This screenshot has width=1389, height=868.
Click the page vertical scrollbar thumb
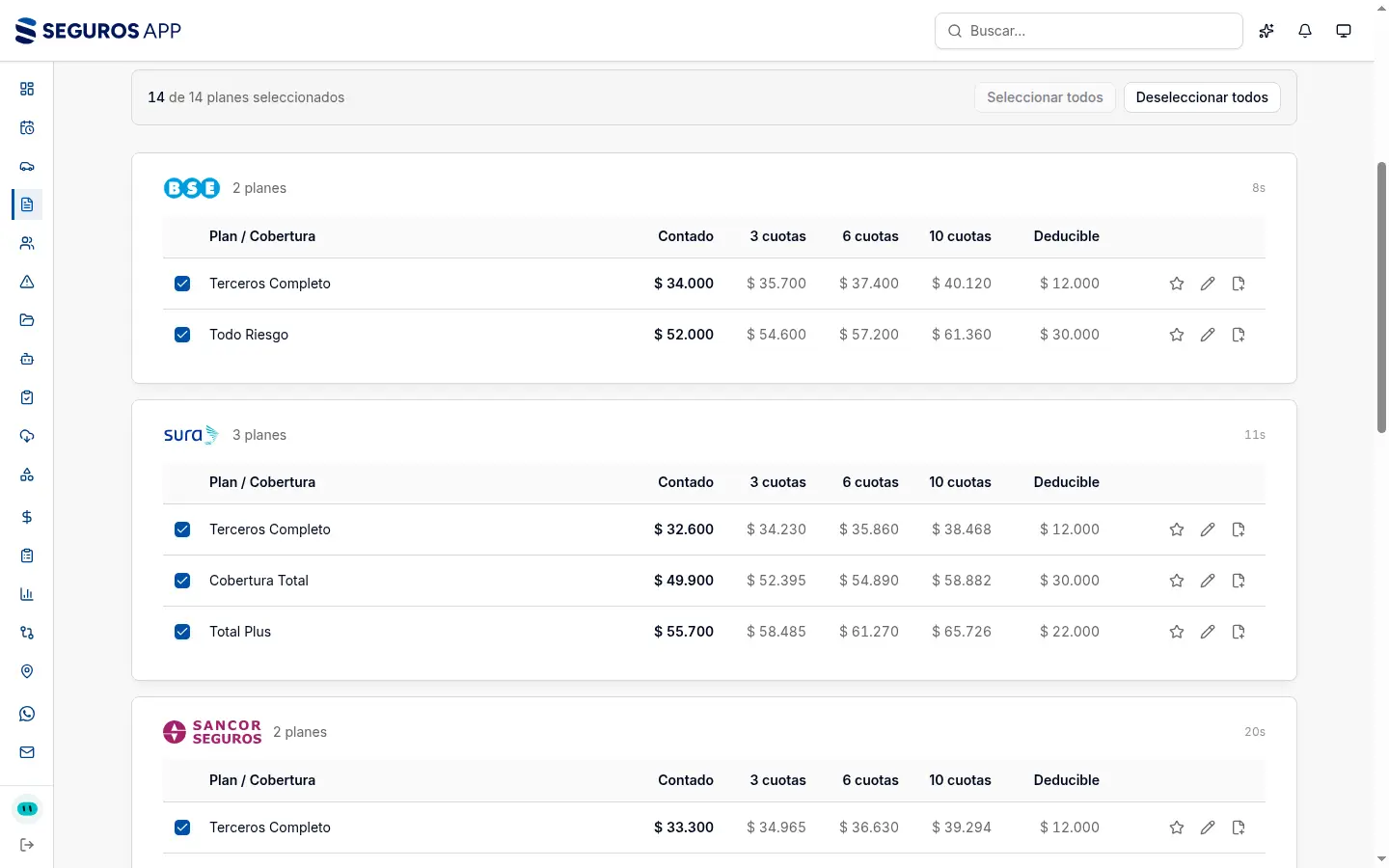[1381, 297]
